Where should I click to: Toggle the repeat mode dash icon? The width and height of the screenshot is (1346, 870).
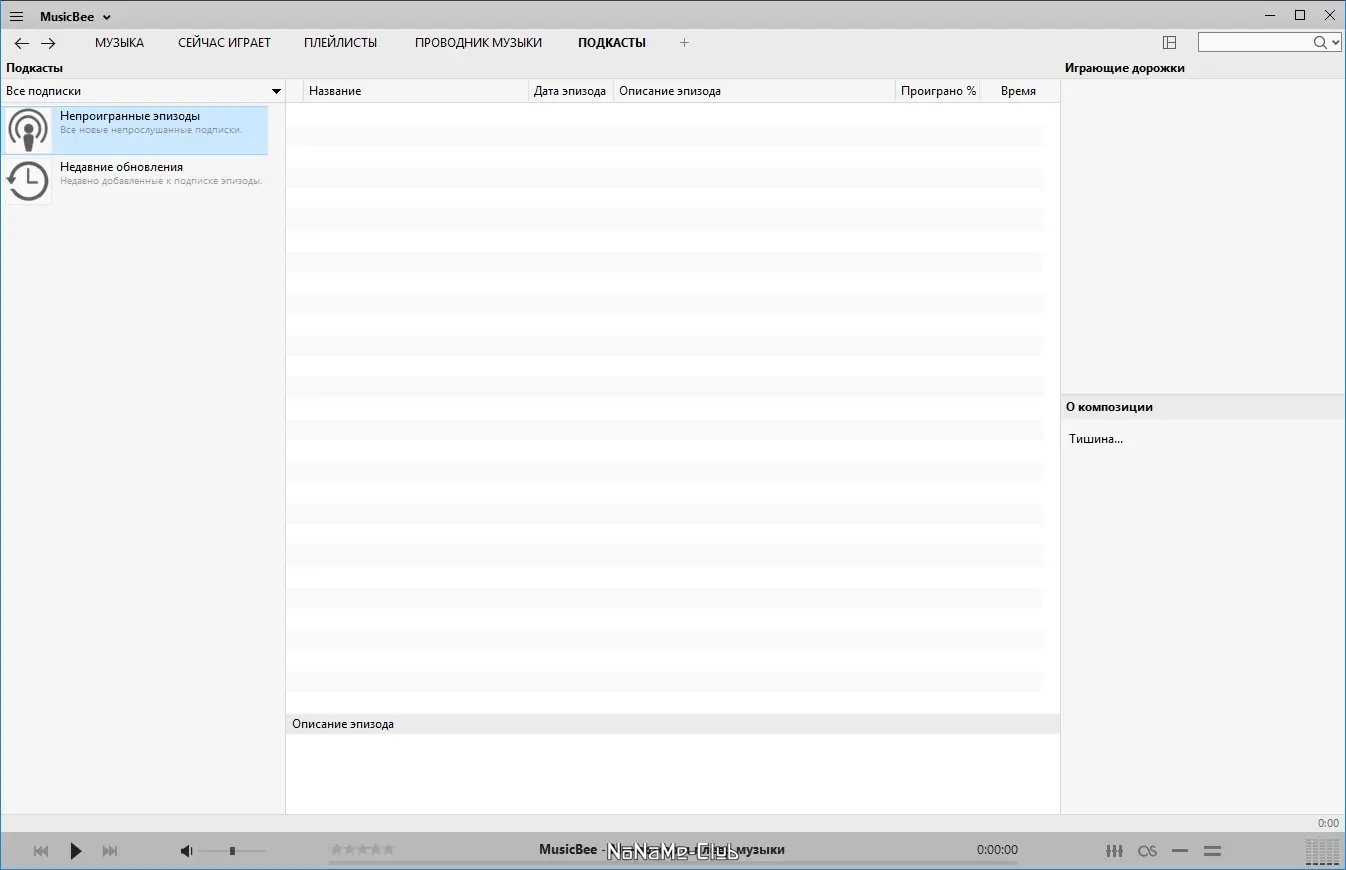pos(1180,851)
